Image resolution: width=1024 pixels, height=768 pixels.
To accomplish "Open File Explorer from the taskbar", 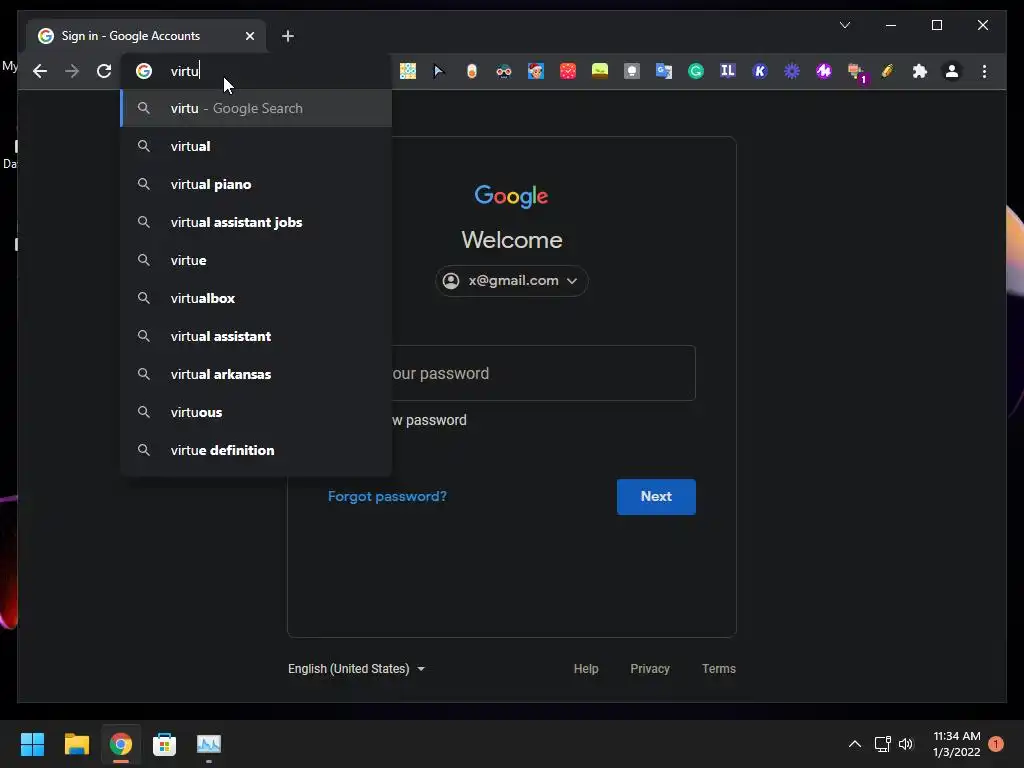I will [76, 744].
